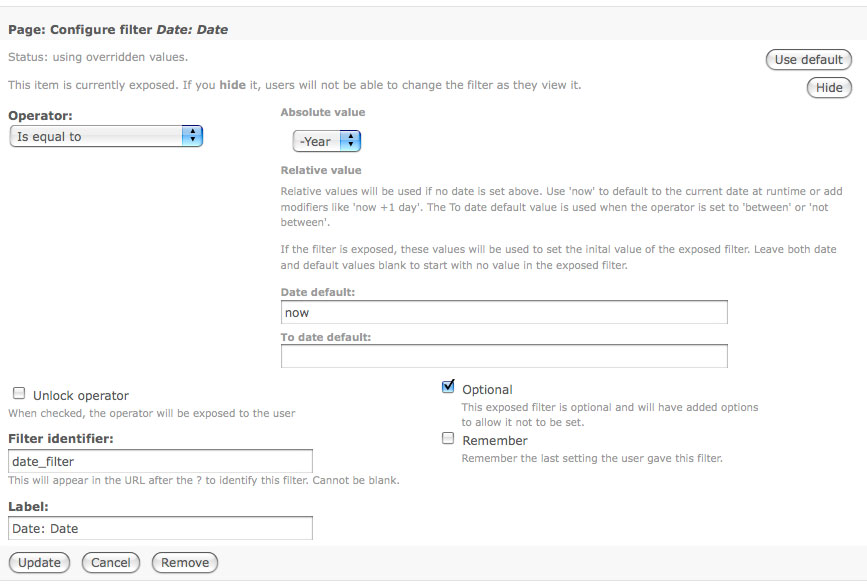Click the Update button
Image resolution: width=867 pixels, height=588 pixels.
click(x=39, y=563)
